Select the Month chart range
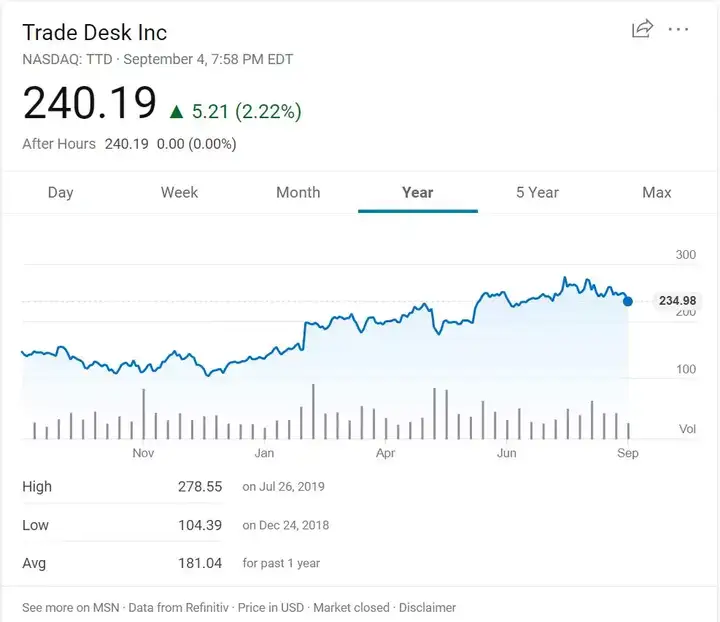 [x=298, y=192]
